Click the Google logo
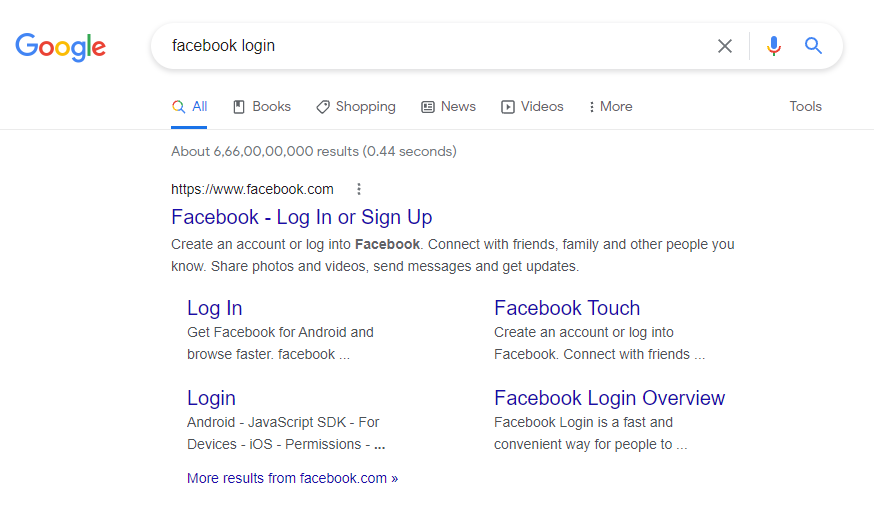 (60, 47)
